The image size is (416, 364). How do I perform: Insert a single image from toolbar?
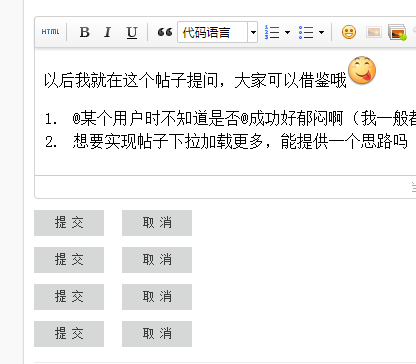pyautogui.click(x=374, y=32)
